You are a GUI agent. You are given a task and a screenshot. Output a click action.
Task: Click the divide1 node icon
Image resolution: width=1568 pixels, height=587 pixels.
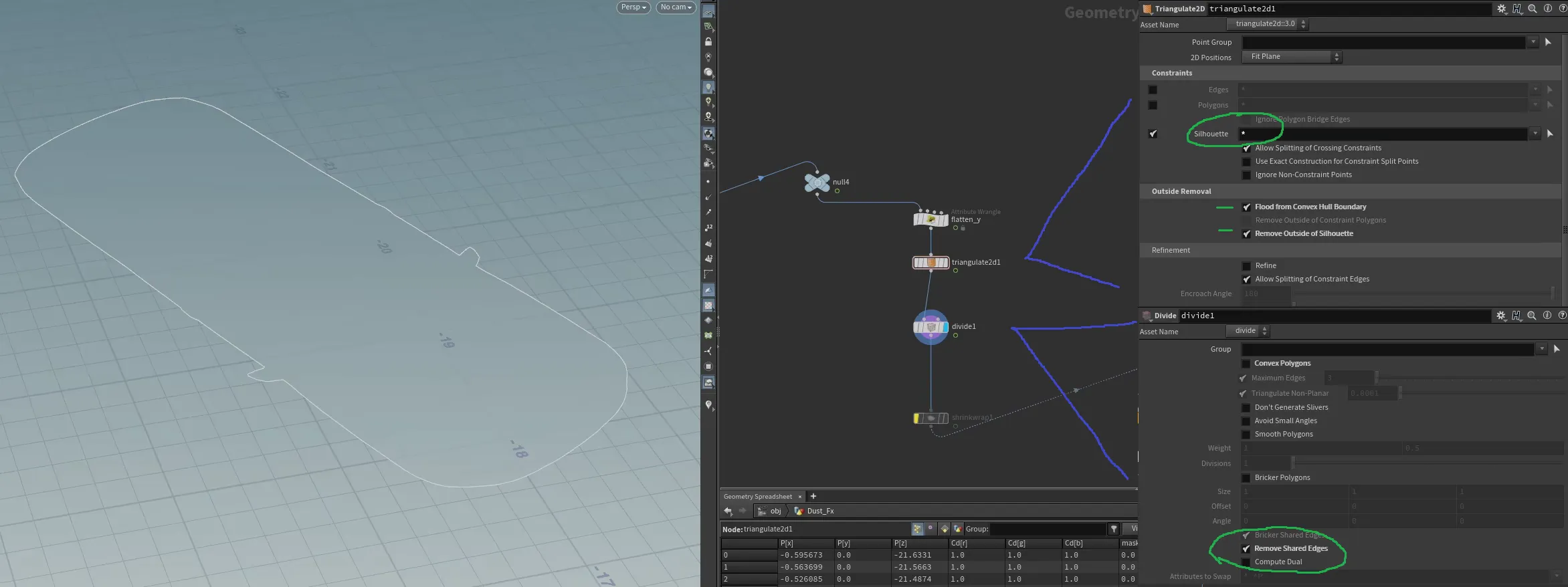[930, 327]
